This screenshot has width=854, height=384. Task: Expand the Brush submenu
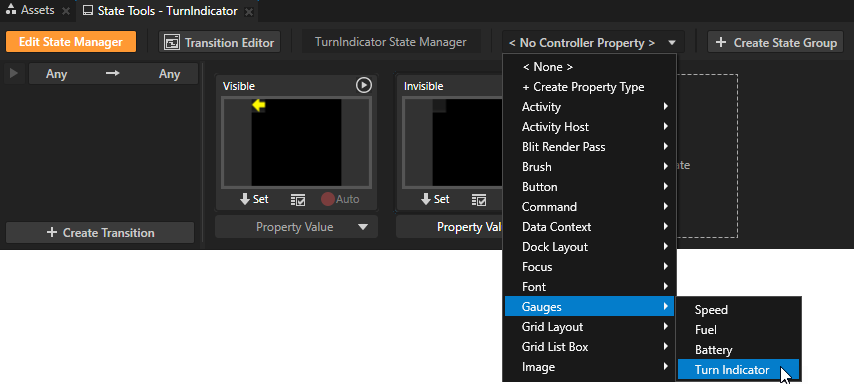589,167
